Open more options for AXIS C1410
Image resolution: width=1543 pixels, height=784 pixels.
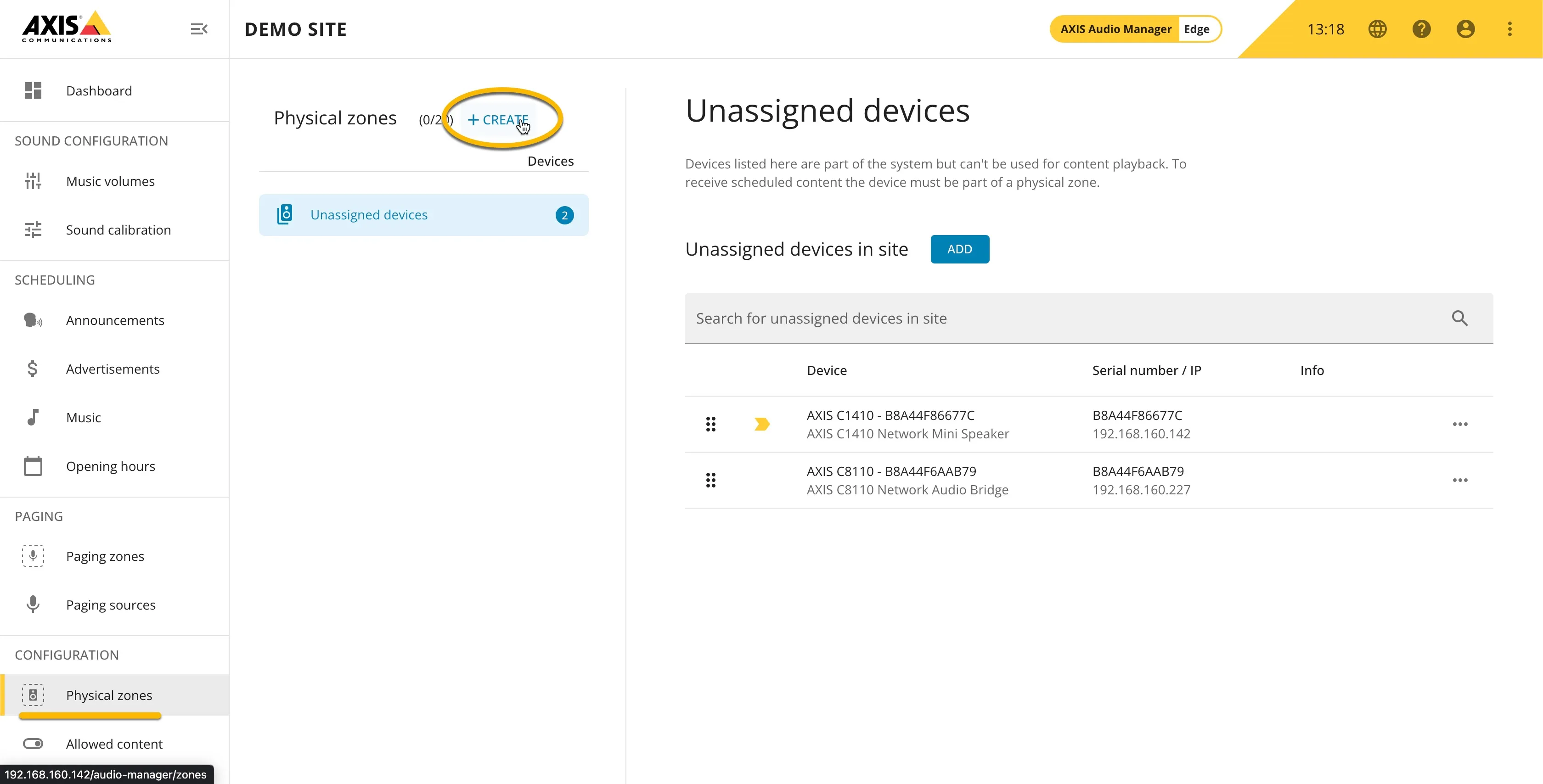click(1460, 424)
